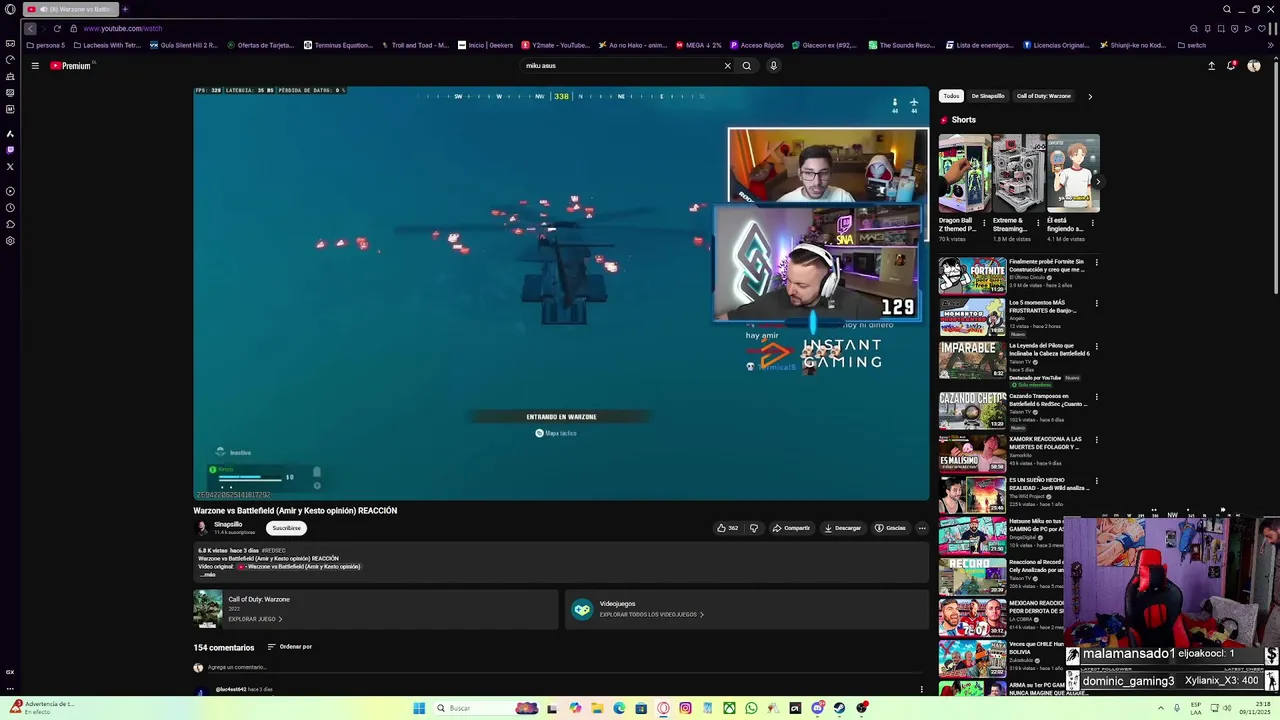The height and width of the screenshot is (720, 1280).
Task: Run search with magnifier button
Action: pos(746,66)
